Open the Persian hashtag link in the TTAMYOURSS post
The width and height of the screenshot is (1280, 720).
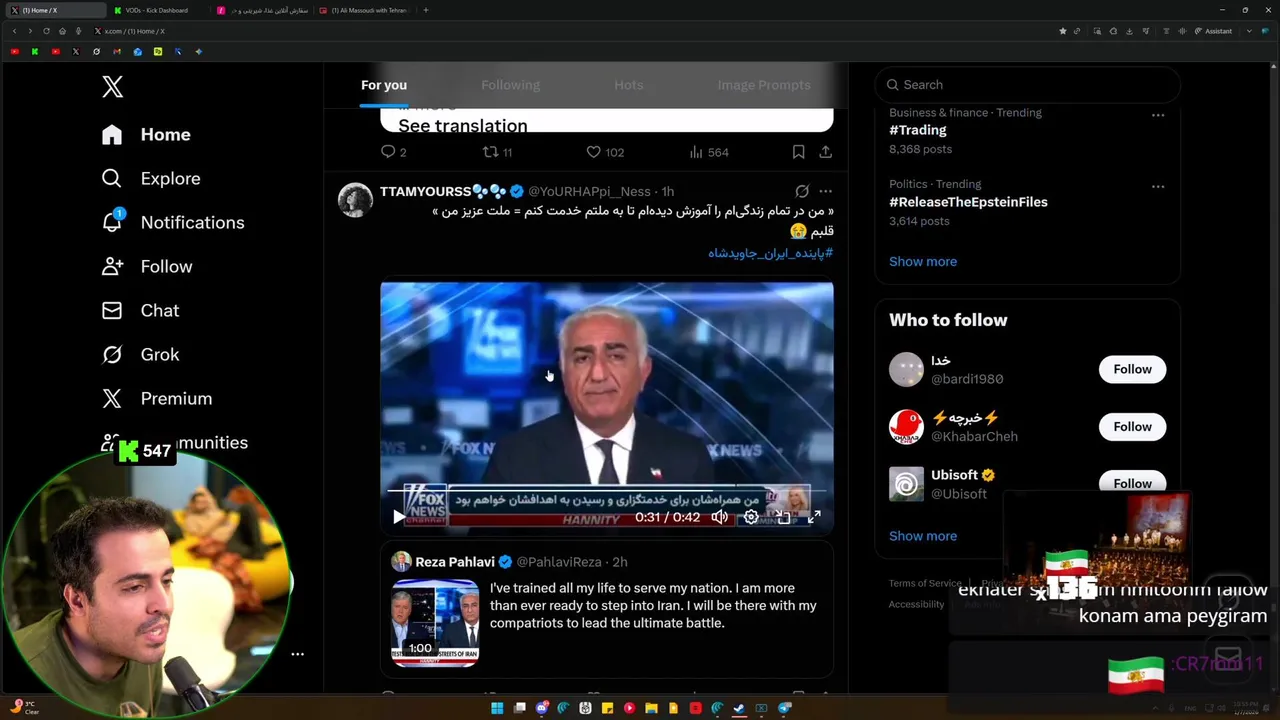pyautogui.click(x=770, y=253)
